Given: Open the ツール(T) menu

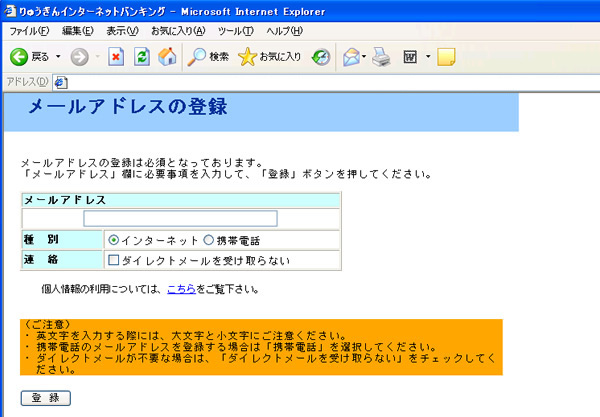Looking at the screenshot, I should 236,31.
